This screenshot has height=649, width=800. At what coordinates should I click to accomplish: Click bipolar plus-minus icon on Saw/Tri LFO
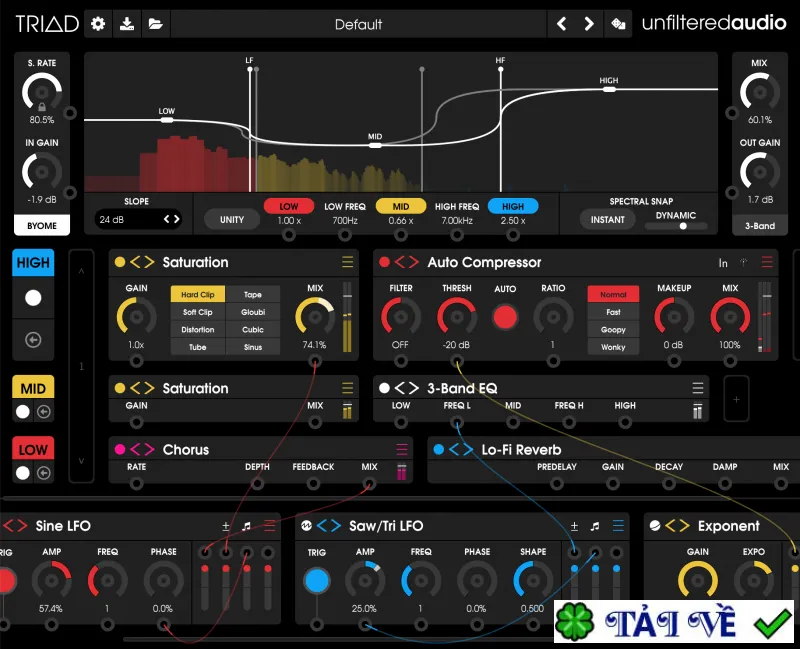tap(574, 526)
